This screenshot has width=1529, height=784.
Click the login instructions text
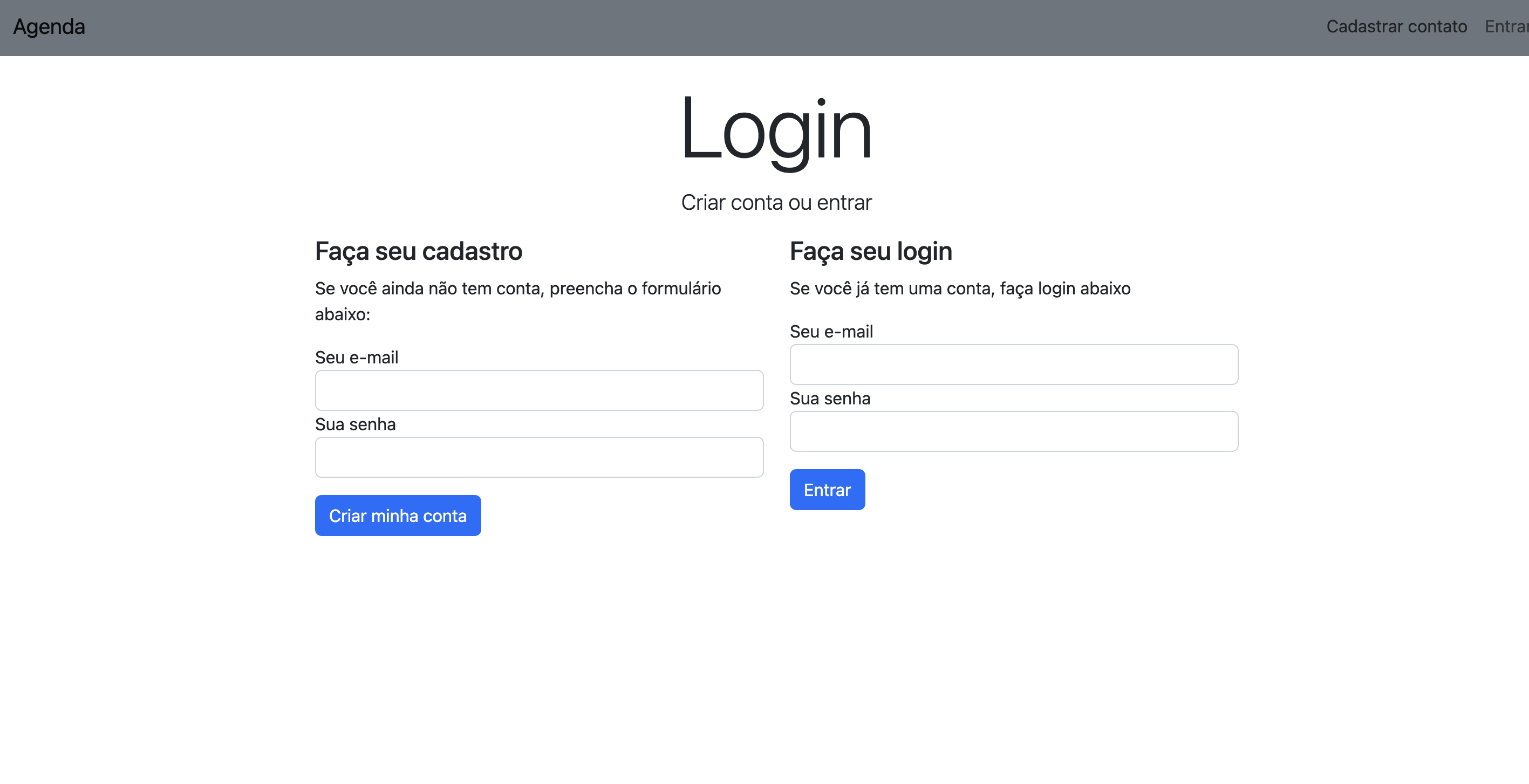click(960, 289)
